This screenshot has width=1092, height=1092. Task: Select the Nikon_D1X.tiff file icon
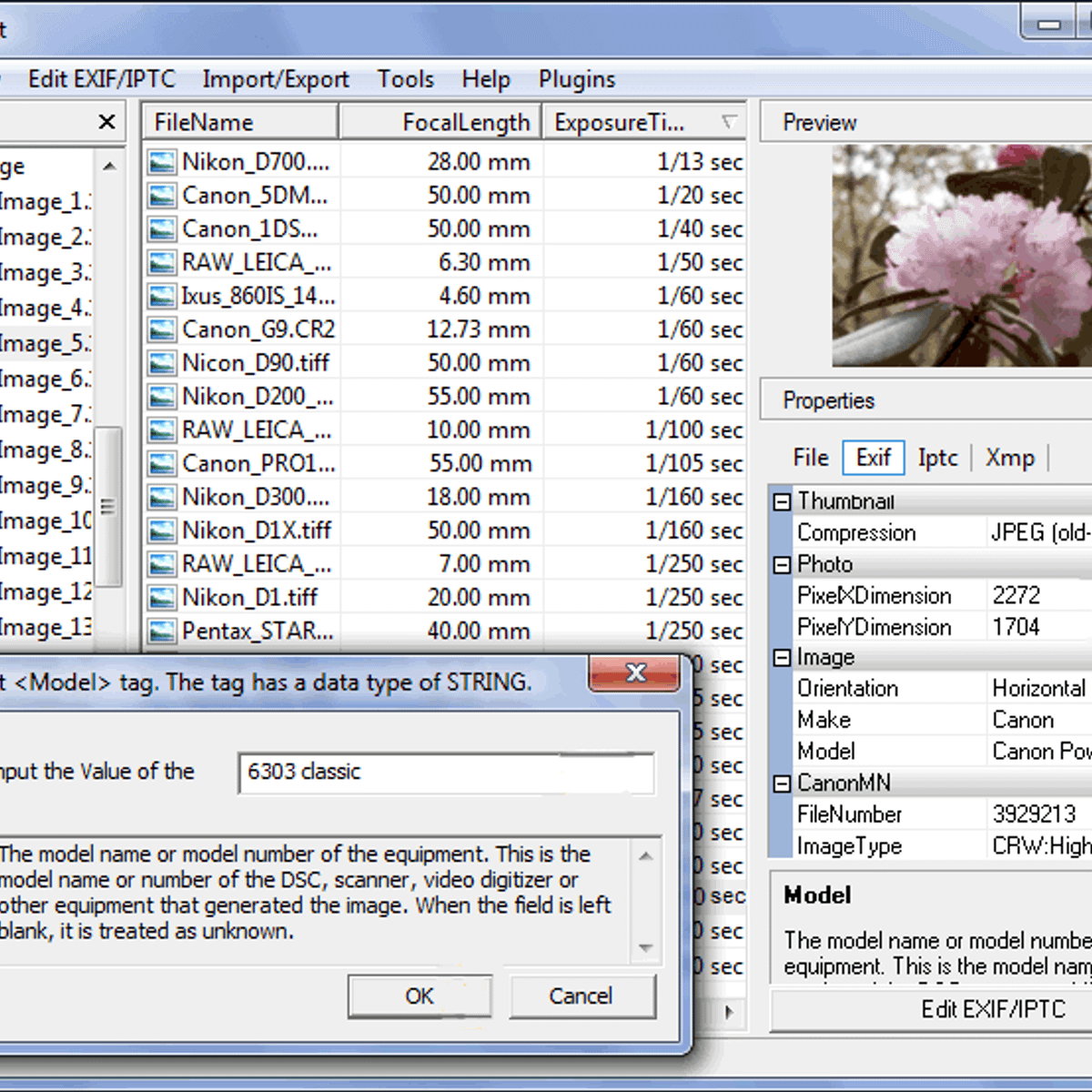coord(162,531)
